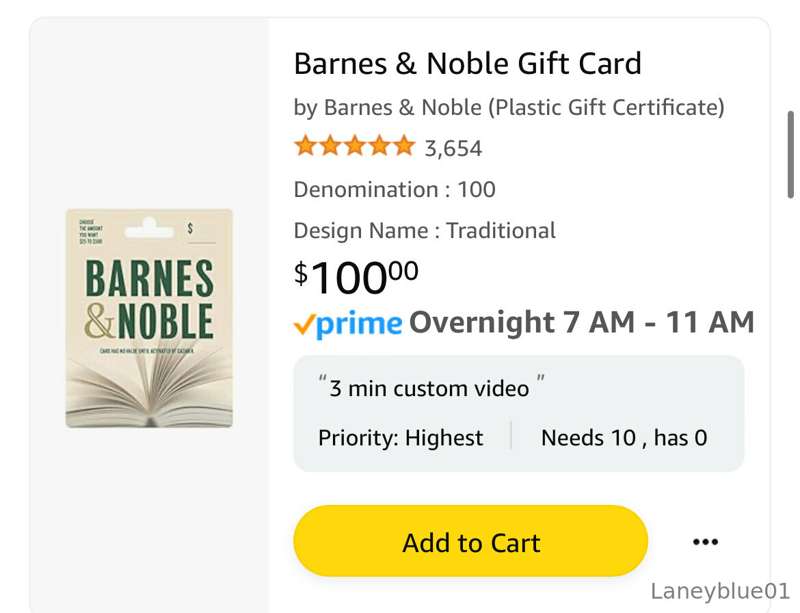Open the 3,654 reviews count

coord(453,149)
